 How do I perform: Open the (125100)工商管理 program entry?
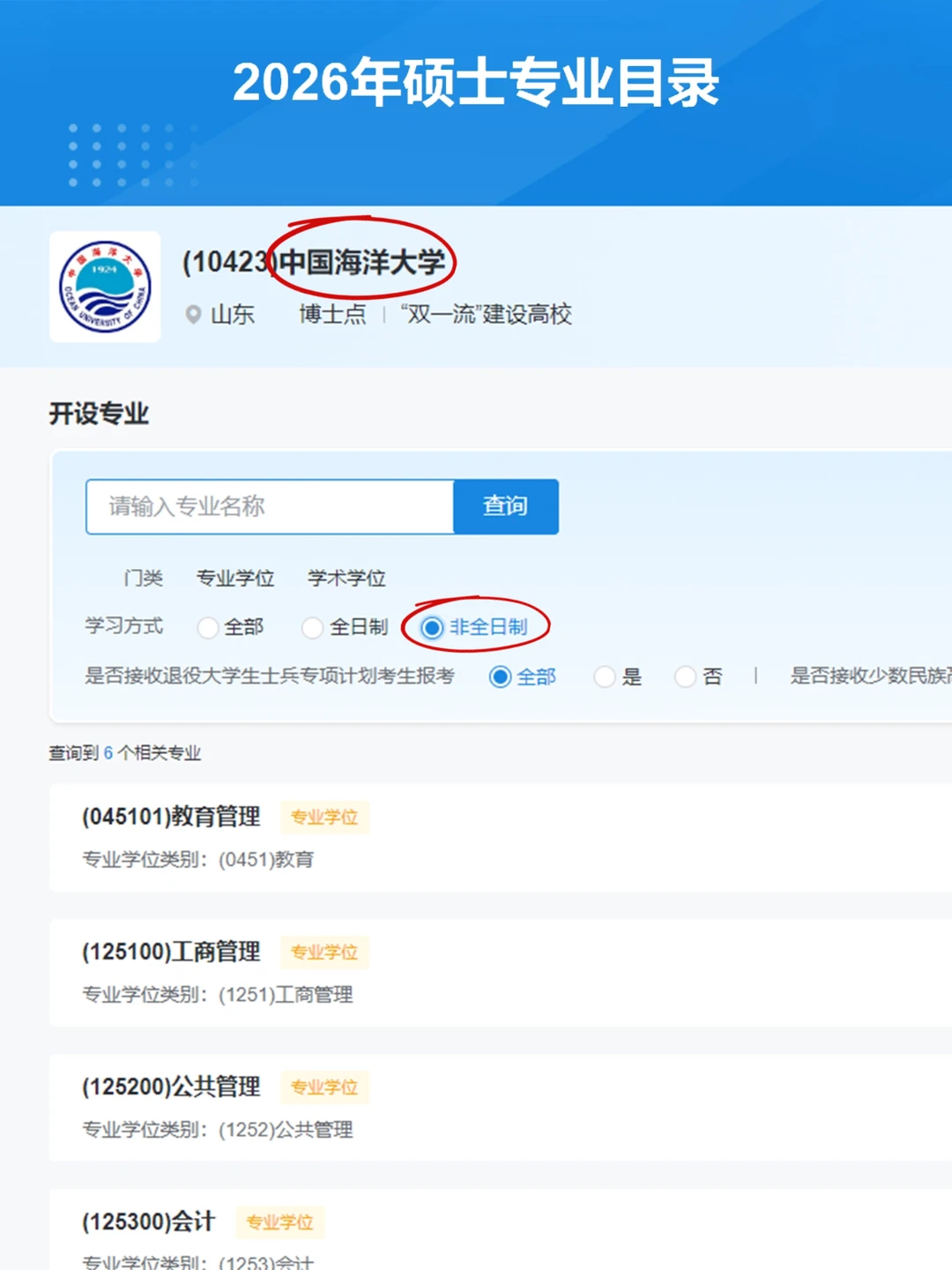[x=171, y=952]
